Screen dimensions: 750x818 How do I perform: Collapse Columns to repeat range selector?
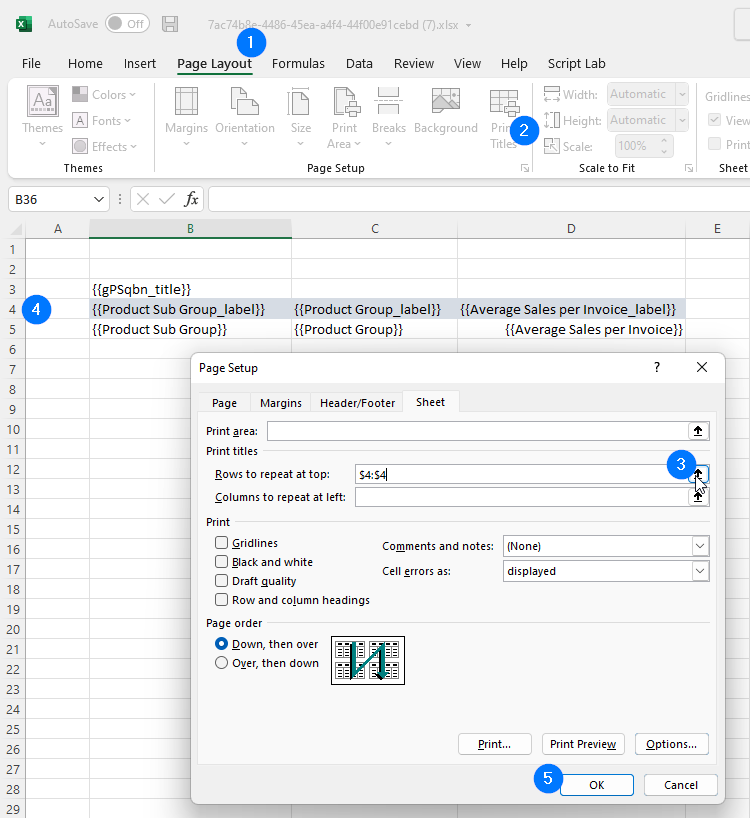tap(698, 497)
